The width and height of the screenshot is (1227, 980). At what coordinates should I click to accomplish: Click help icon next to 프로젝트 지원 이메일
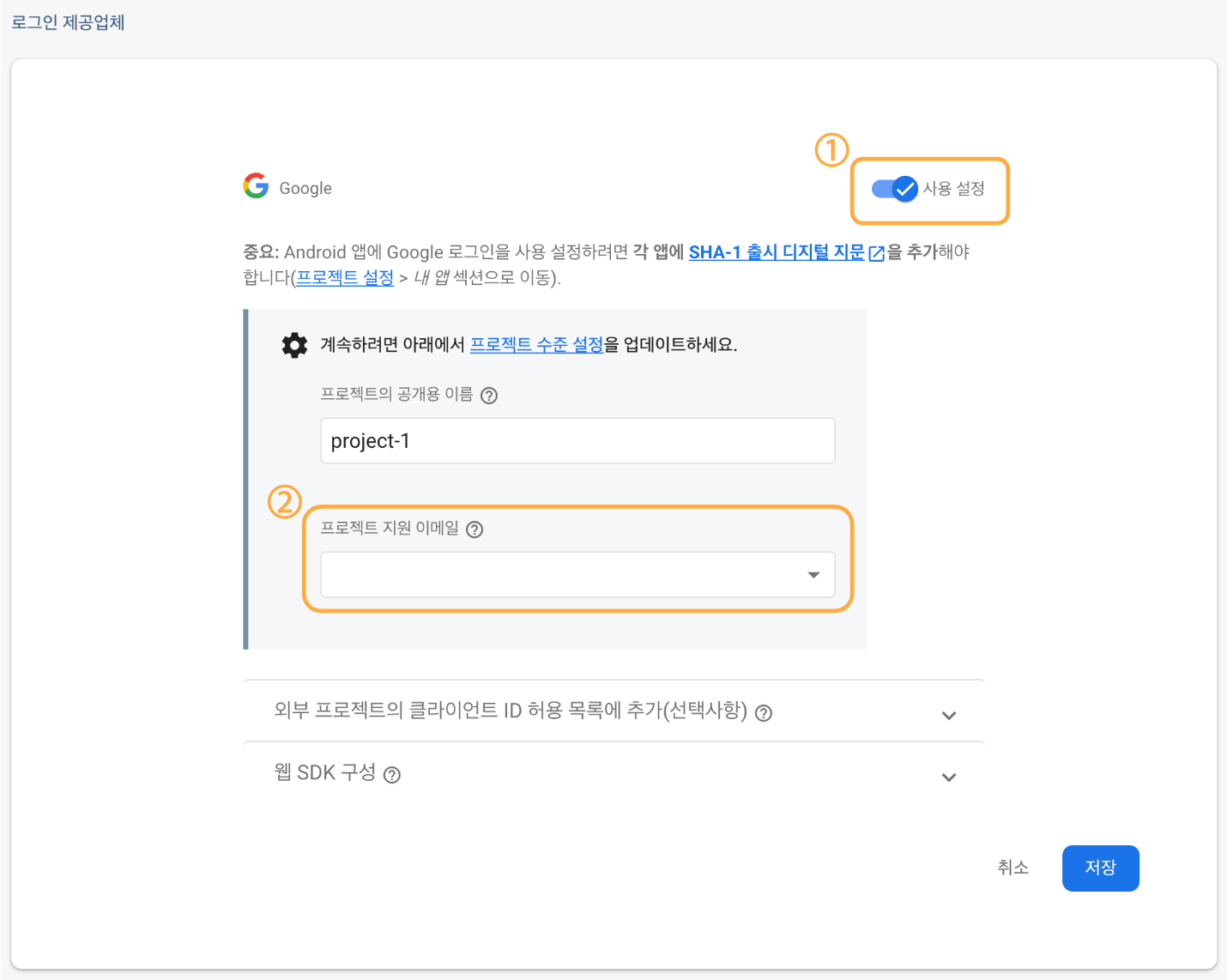tap(474, 529)
